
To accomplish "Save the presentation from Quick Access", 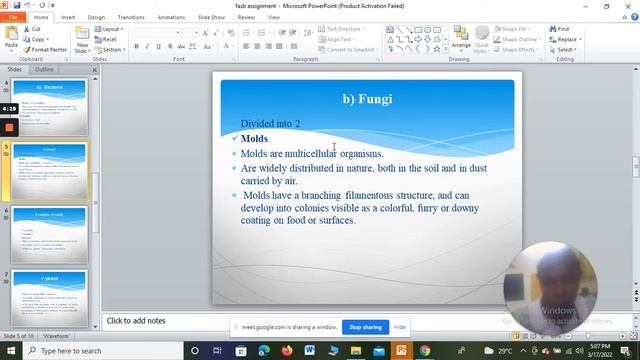I will tap(17, 5).
